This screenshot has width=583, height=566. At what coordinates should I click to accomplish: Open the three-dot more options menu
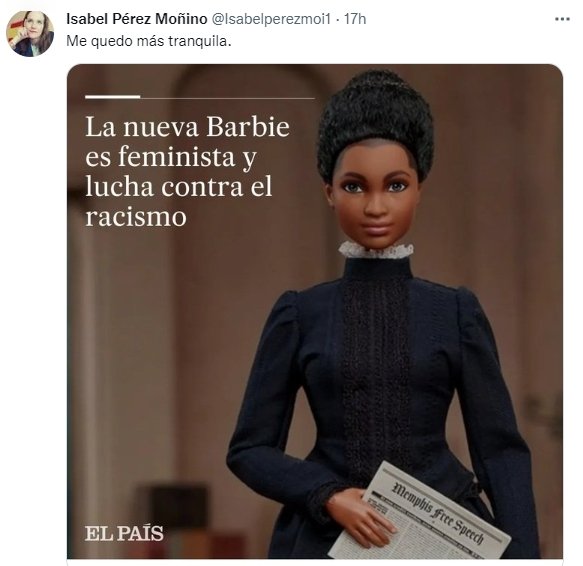pyautogui.click(x=562, y=19)
